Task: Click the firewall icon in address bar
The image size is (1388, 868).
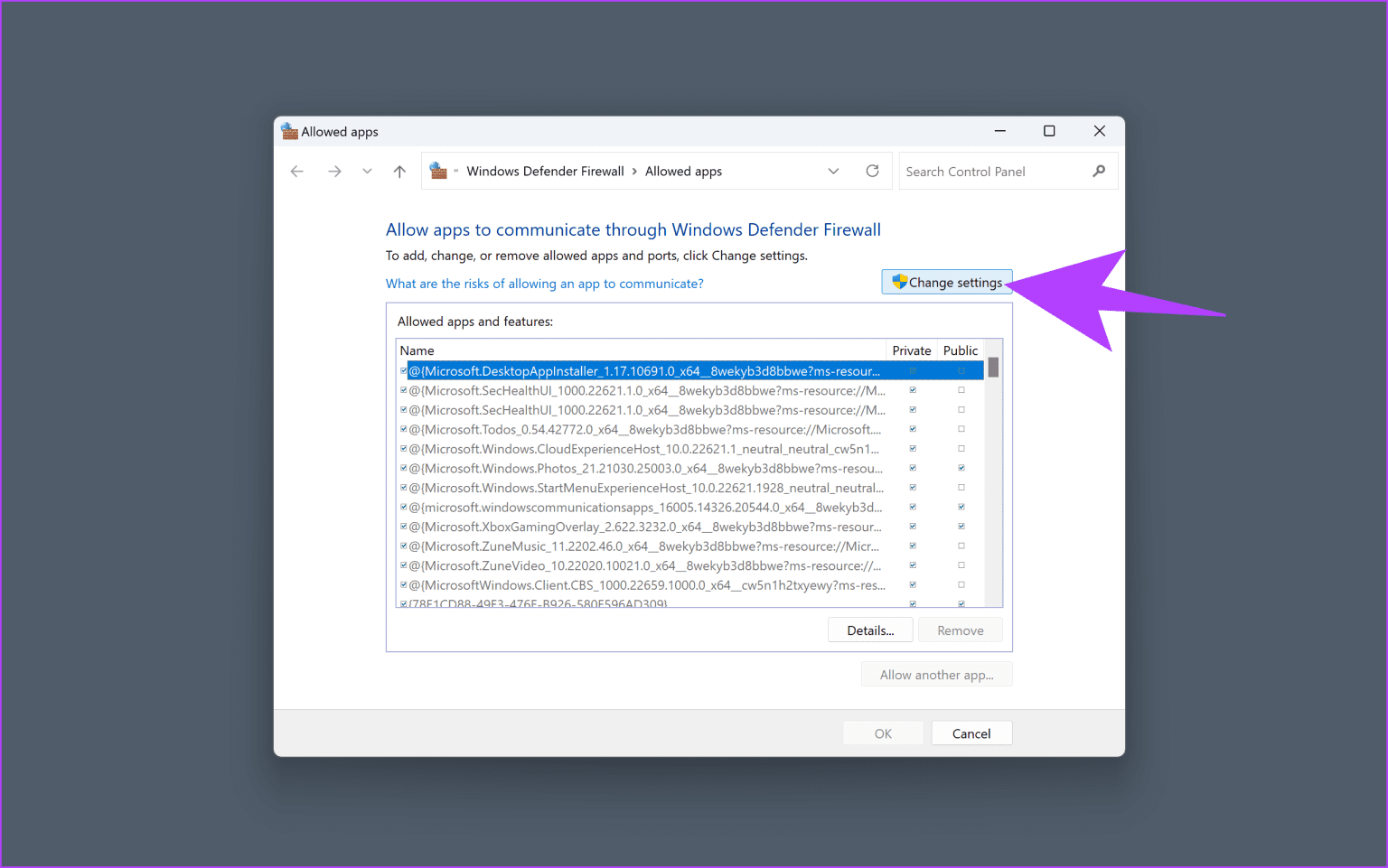Action: pos(438,172)
